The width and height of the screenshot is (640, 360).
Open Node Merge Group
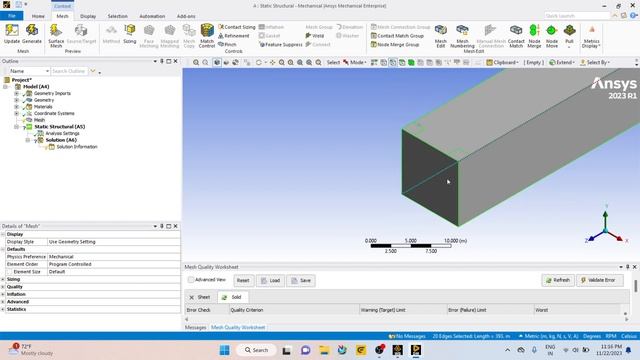(395, 44)
